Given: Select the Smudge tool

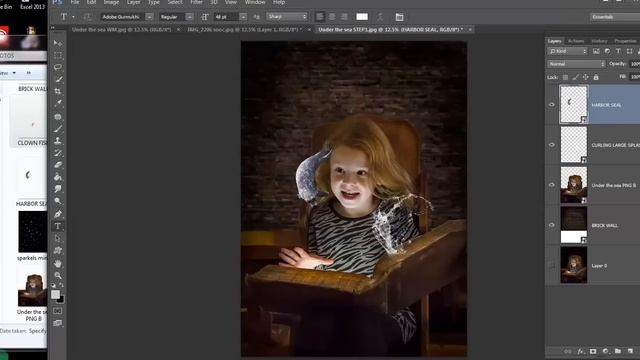Looking at the screenshot, I should pyautogui.click(x=58, y=189).
